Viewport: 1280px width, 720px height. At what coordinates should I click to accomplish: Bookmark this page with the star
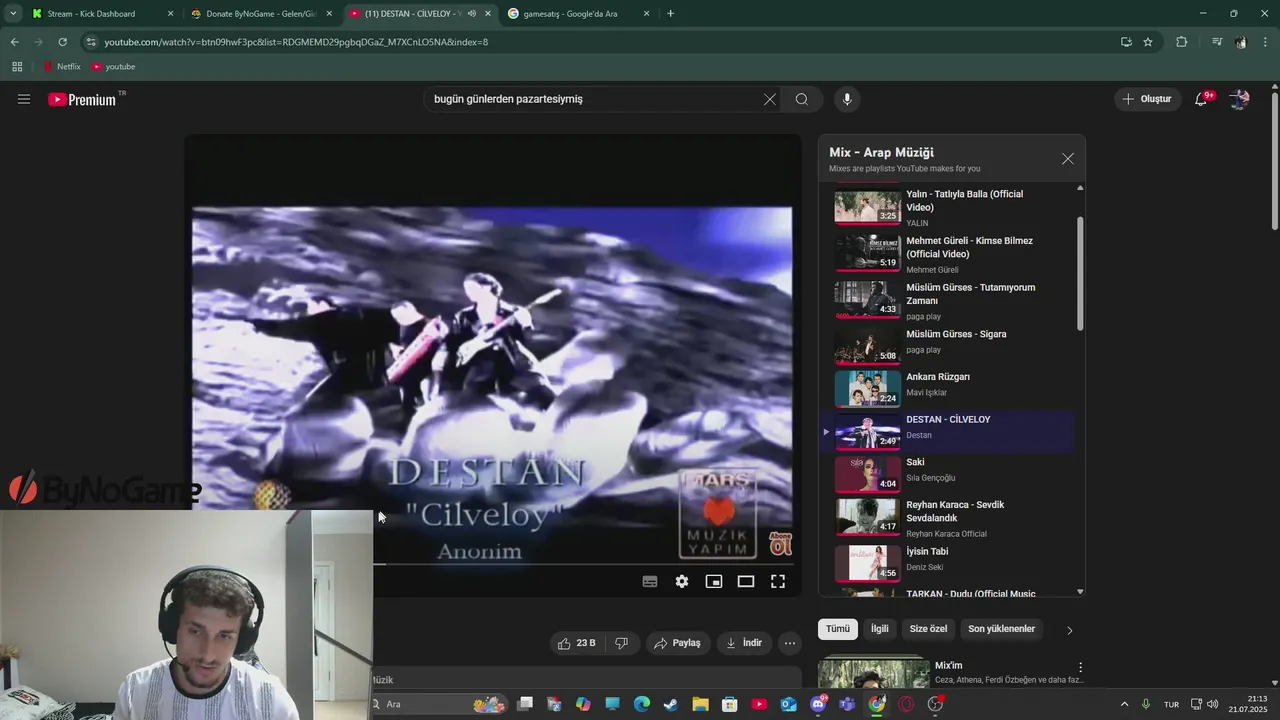[1148, 42]
